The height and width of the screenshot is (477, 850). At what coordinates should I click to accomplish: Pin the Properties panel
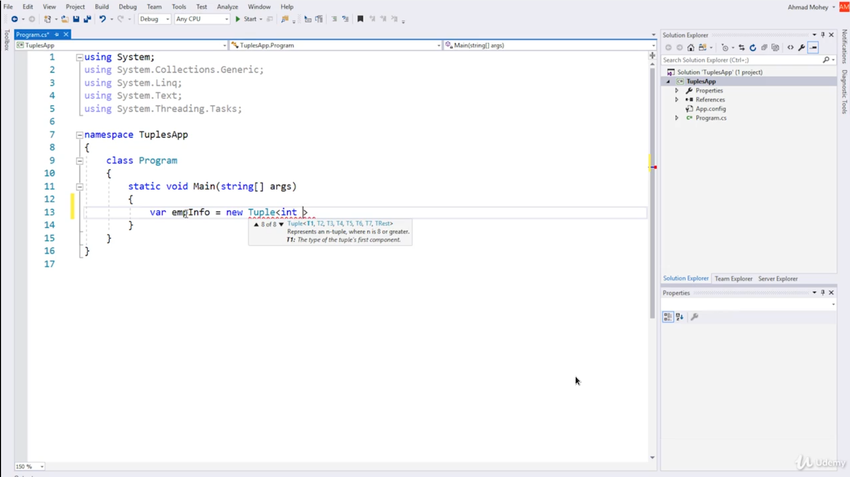click(823, 293)
